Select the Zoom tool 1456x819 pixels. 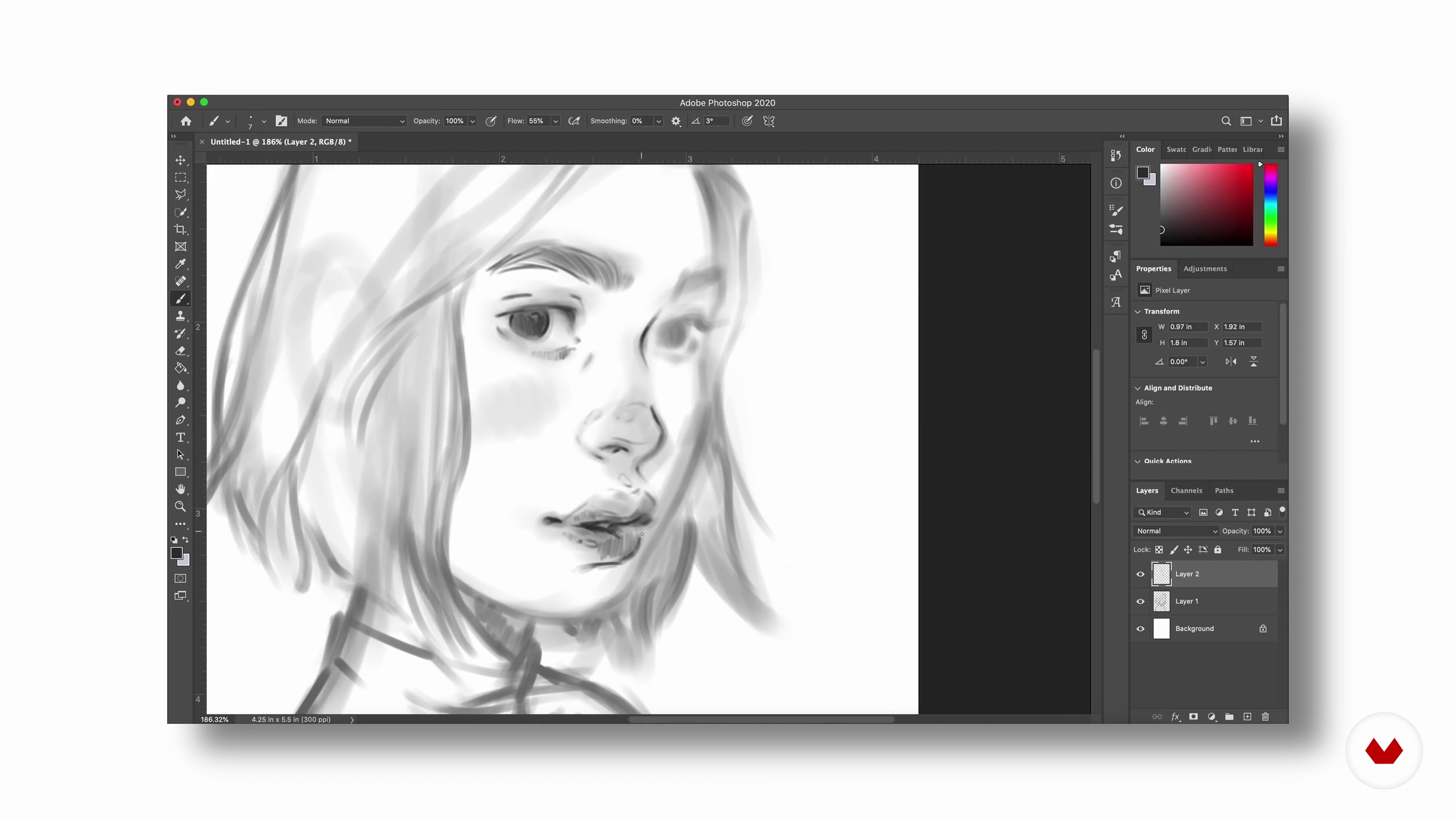click(x=180, y=507)
